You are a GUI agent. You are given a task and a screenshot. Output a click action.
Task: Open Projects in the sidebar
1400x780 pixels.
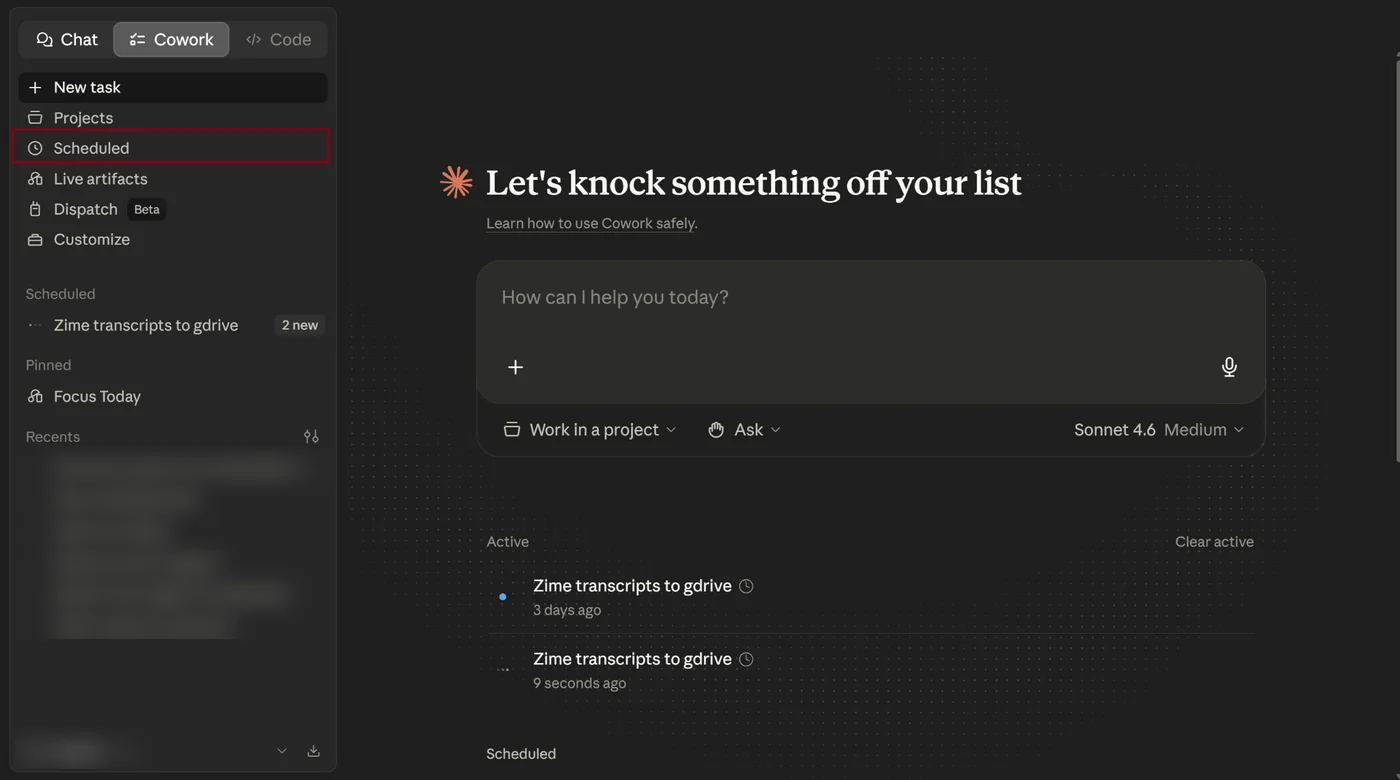point(173,118)
